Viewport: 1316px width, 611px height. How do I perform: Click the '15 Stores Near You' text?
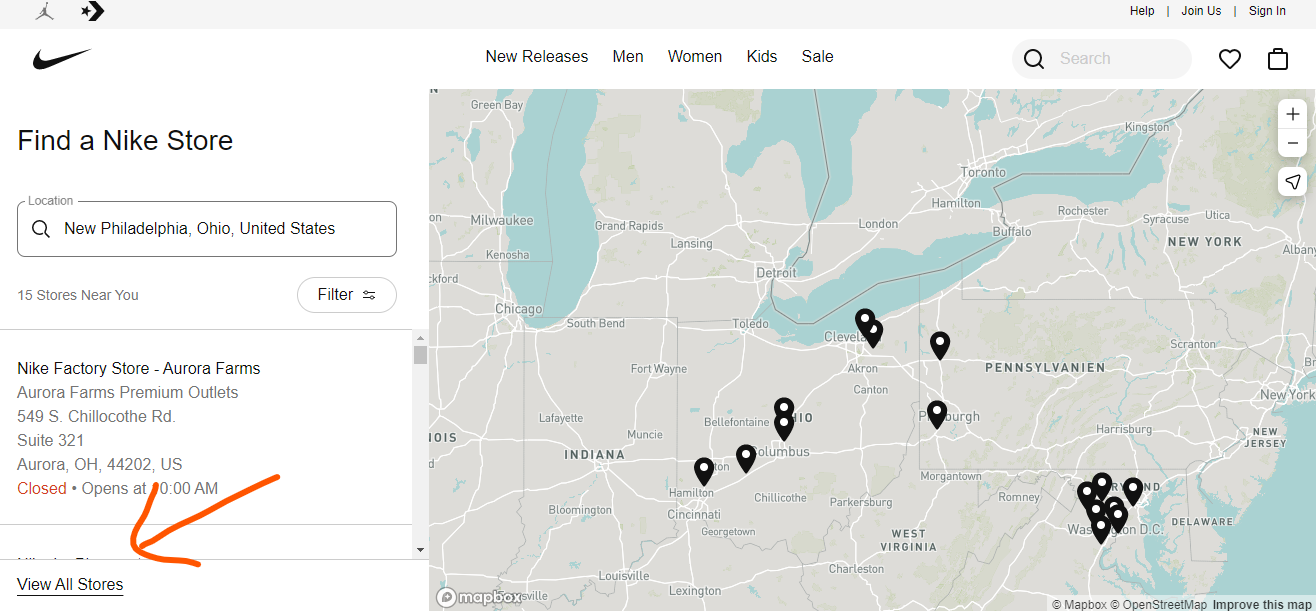point(78,295)
